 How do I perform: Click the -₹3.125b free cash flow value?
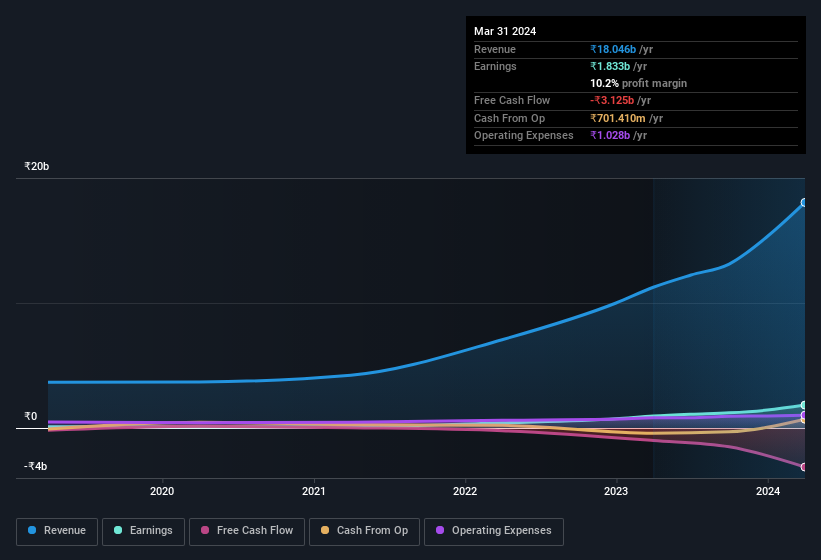[612, 100]
